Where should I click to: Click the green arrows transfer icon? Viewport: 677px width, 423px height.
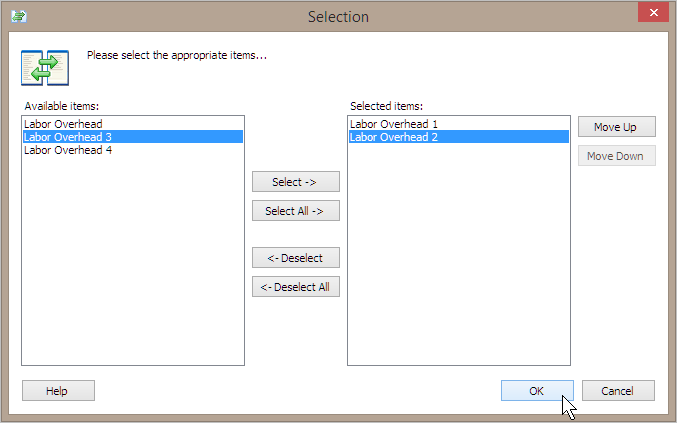(45, 67)
